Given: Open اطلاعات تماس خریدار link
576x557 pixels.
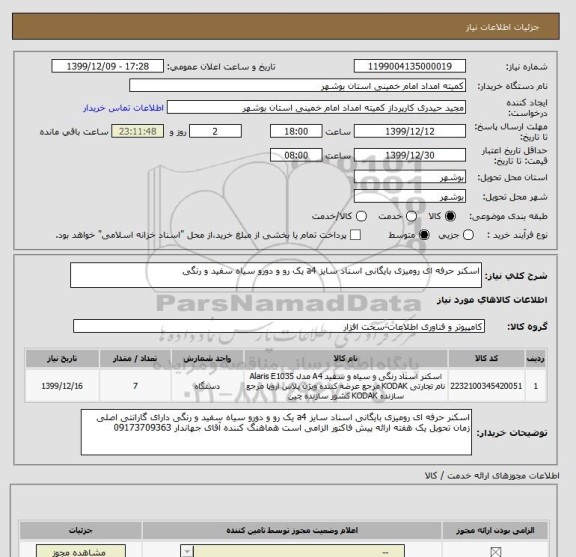Looking at the screenshot, I should (x=123, y=108).
